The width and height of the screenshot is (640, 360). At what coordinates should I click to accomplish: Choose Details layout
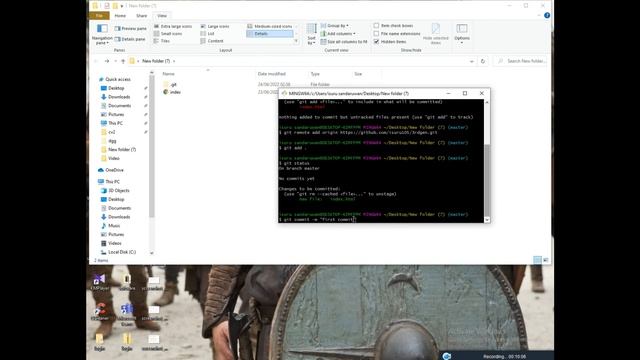coord(270,33)
